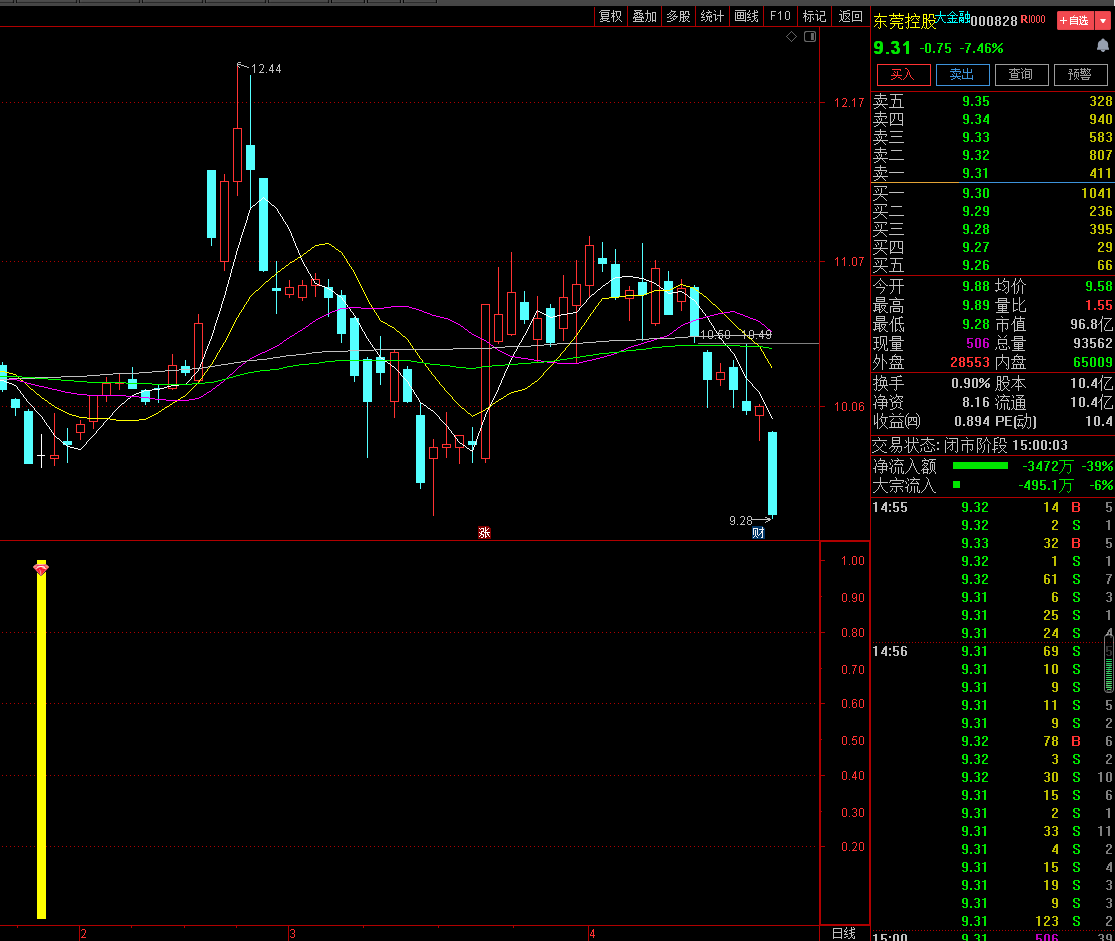Click the red 涨 marker on chart
Image resolution: width=1115 pixels, height=941 pixels.
[484, 533]
